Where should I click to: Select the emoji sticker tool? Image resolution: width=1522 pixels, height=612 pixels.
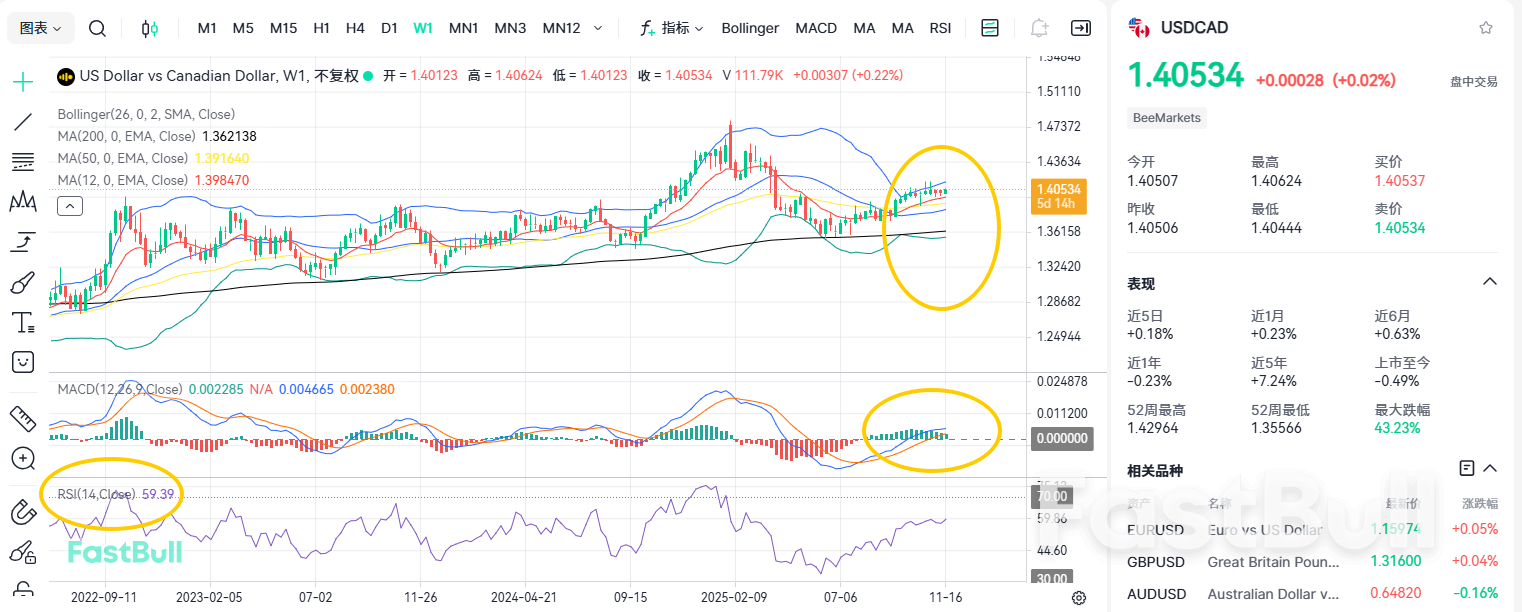[x=22, y=361]
